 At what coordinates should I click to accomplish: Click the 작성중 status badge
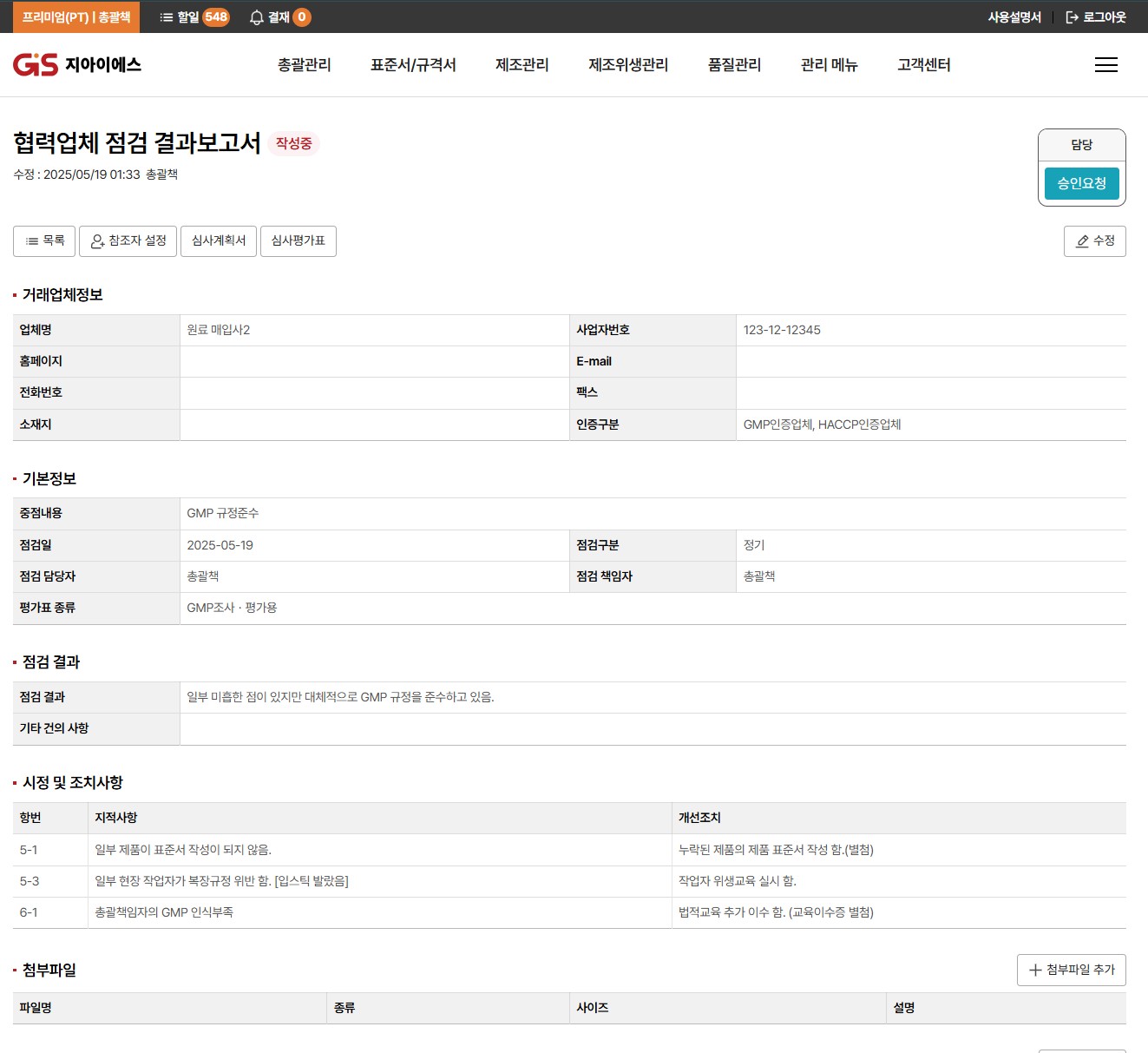[294, 143]
